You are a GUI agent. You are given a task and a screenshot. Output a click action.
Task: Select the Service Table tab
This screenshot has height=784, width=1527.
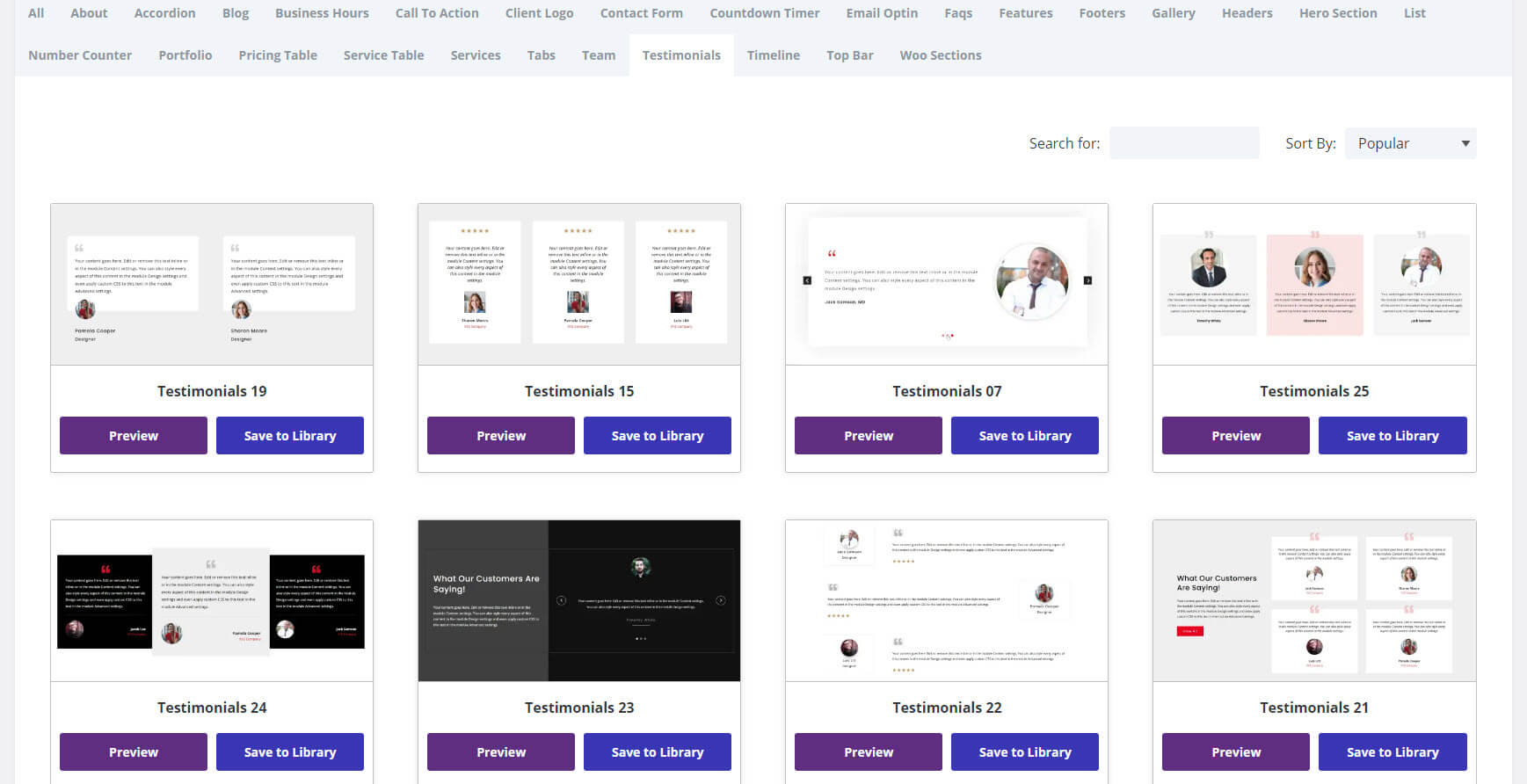[384, 55]
